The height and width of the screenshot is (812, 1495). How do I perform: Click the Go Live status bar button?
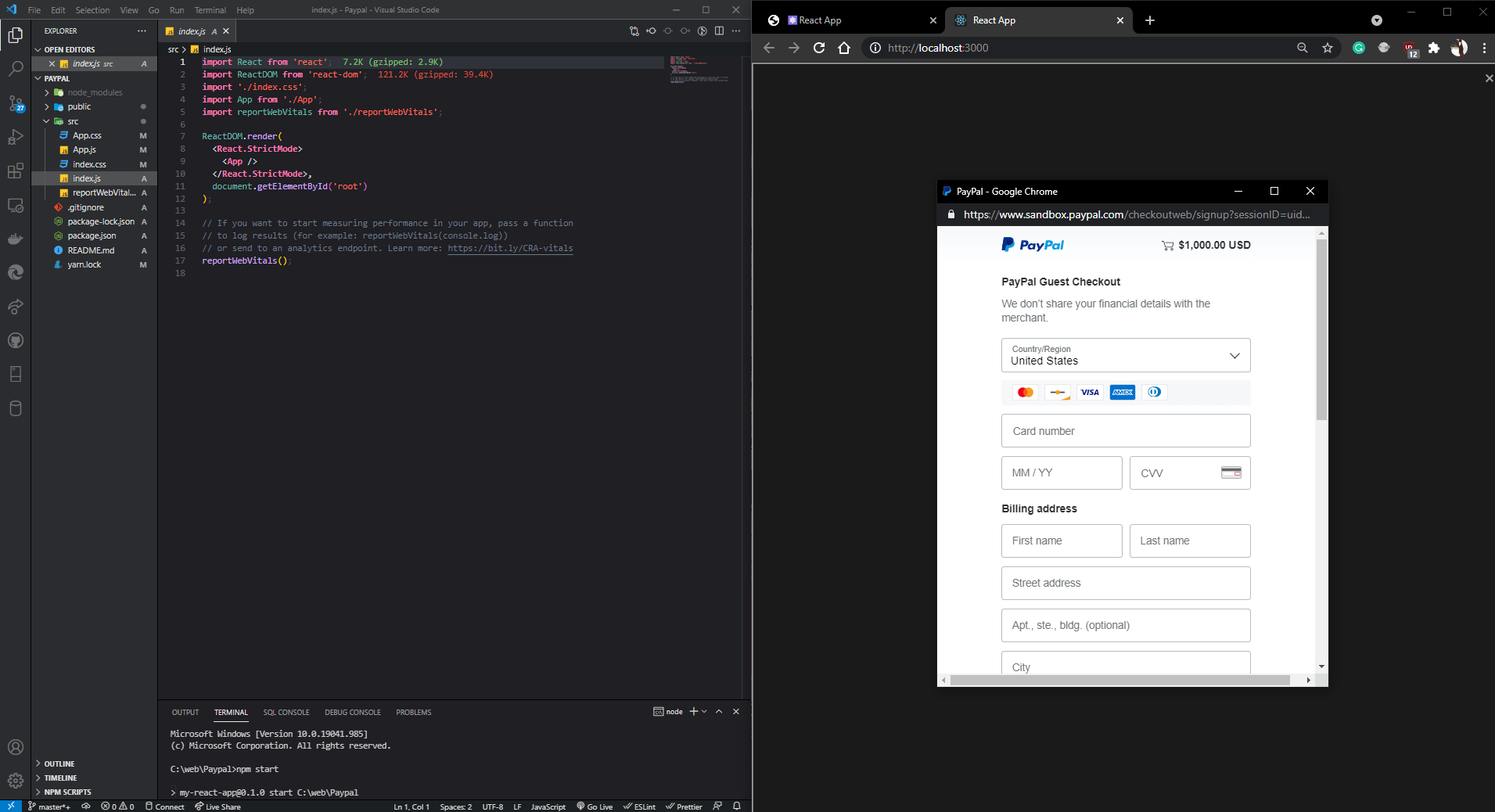[x=595, y=806]
